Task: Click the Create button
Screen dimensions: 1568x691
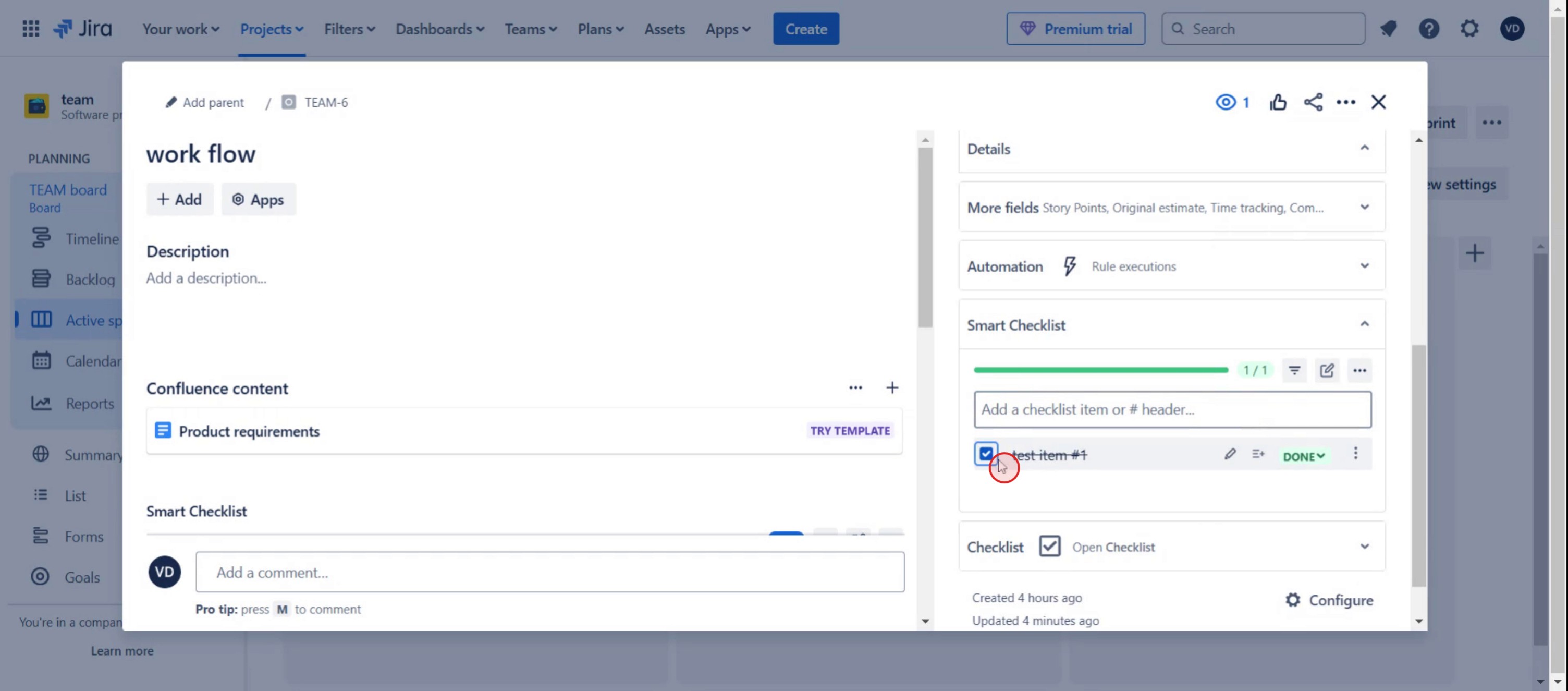Action: (805, 29)
